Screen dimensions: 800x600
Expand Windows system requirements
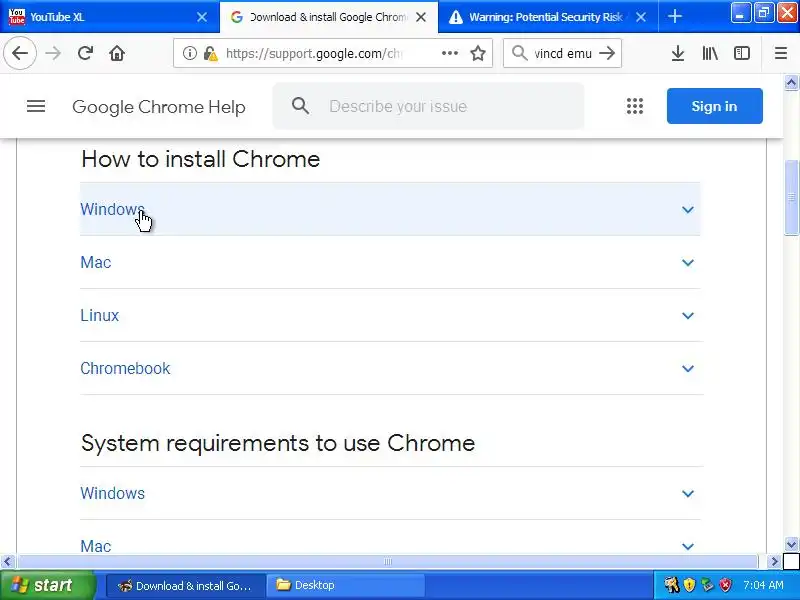pyautogui.click(x=390, y=493)
